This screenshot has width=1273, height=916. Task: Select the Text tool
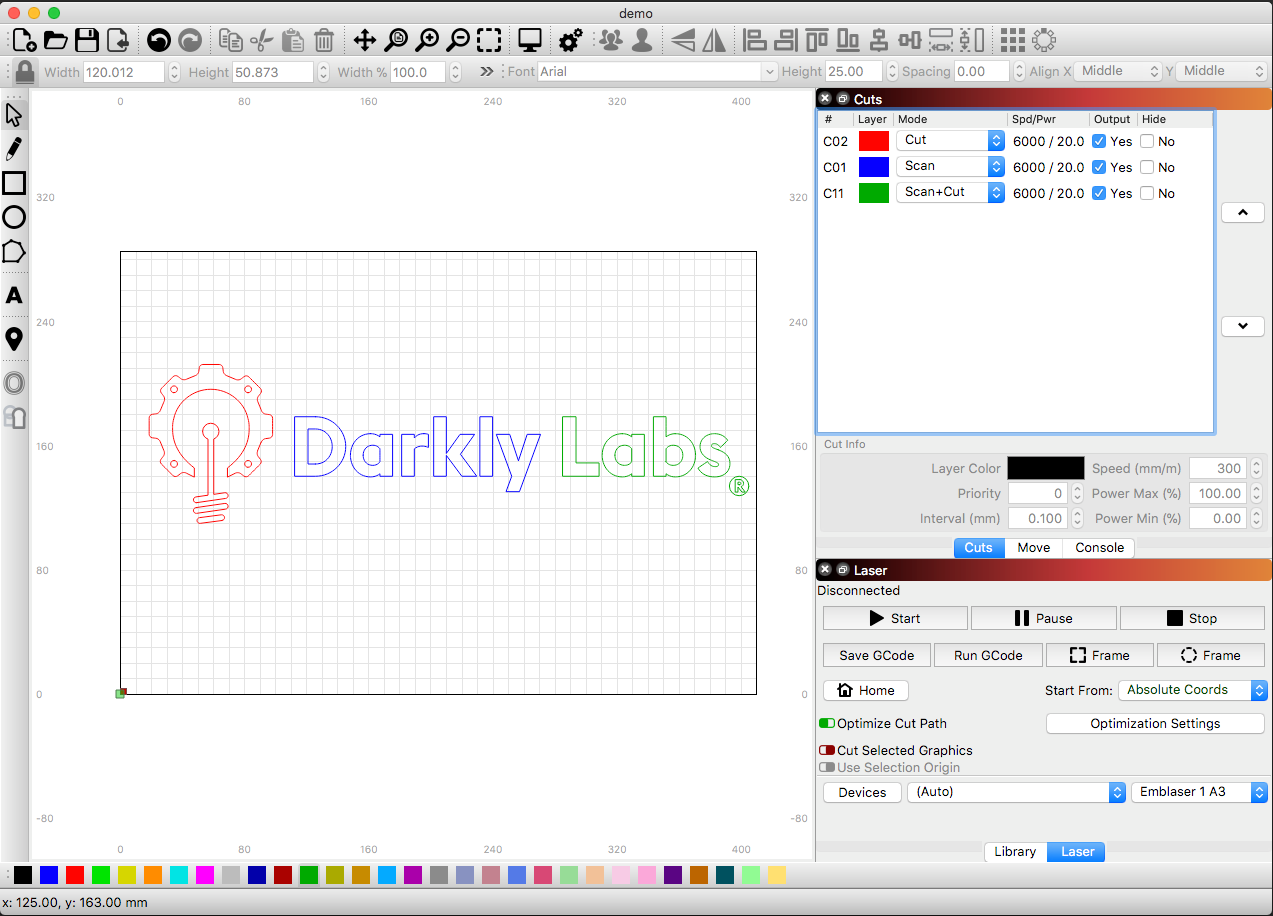(x=14, y=296)
